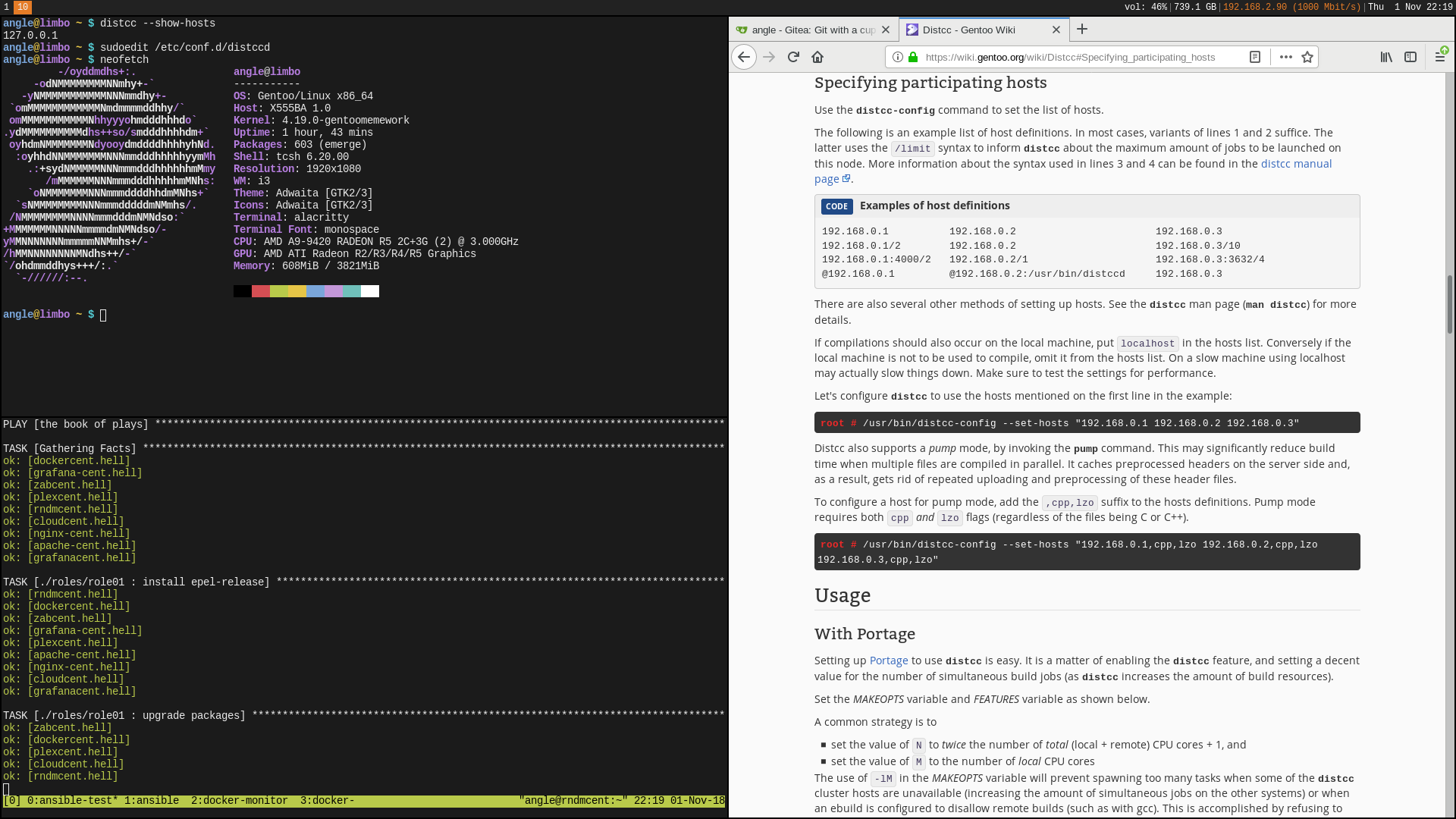The width and height of the screenshot is (1456, 819).
Task: Click the first ok: [grafana-cent.hell] line
Action: (73, 473)
